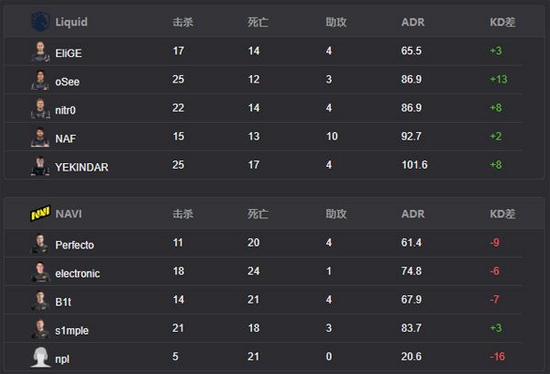This screenshot has width=550, height=374.
Task: Click the NAVI team logo icon
Action: [40, 213]
